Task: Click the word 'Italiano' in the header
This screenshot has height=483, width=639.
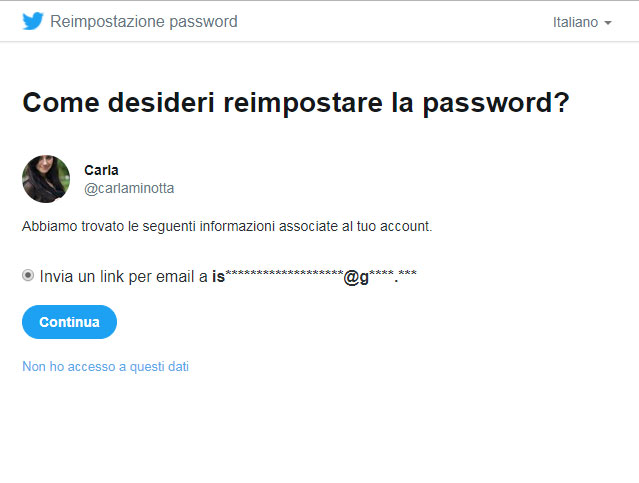Action: click(x=575, y=22)
